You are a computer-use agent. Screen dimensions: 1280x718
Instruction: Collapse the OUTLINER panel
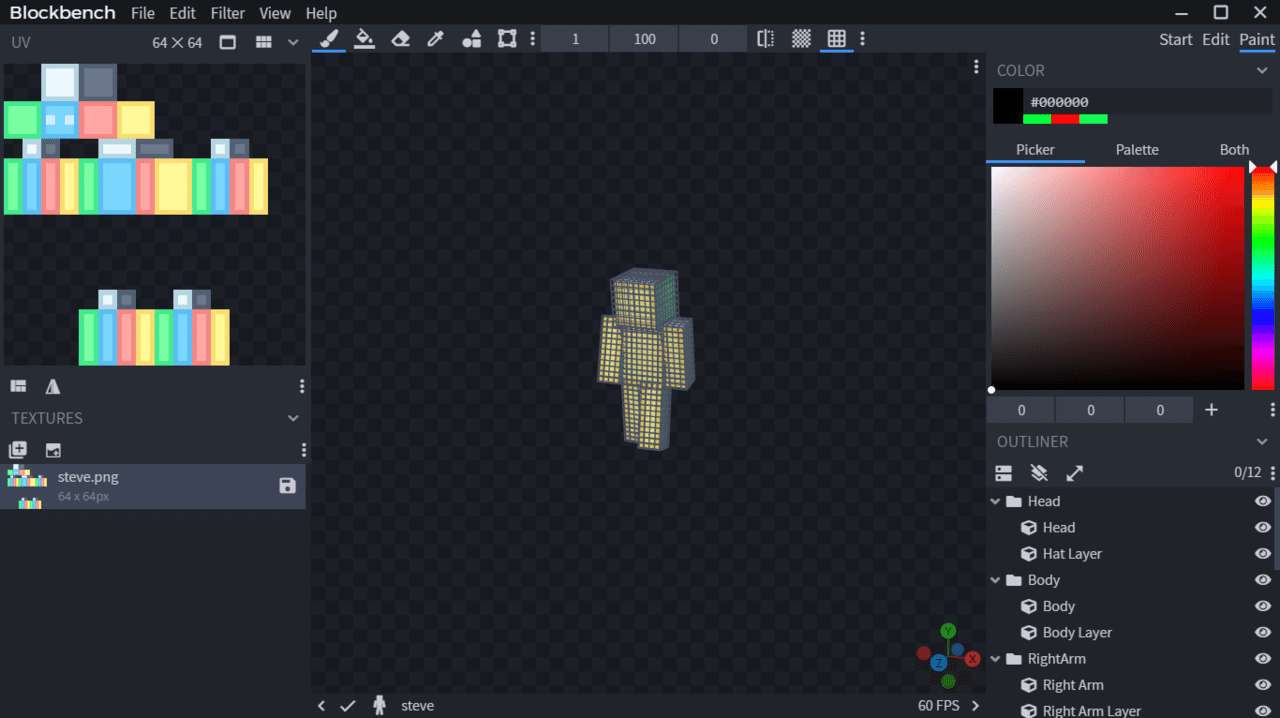(1262, 441)
